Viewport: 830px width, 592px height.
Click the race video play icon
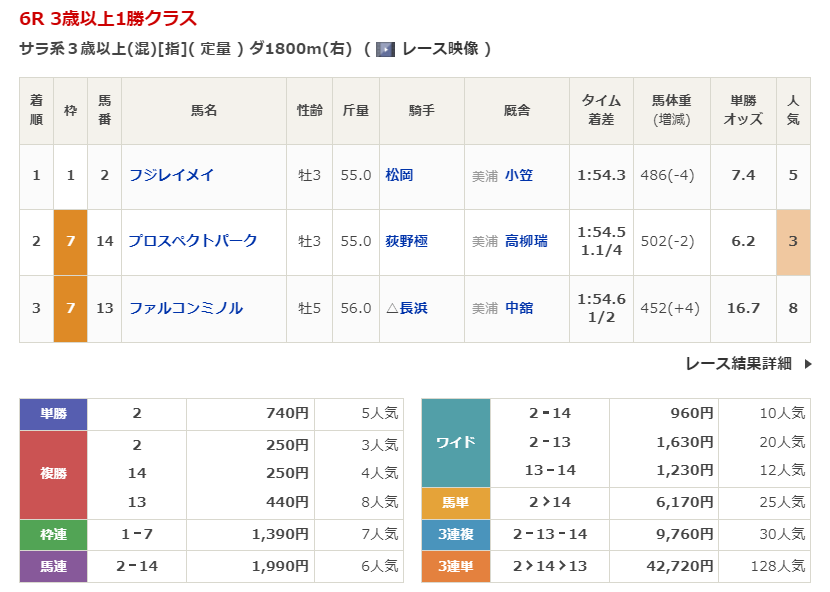click(x=385, y=49)
